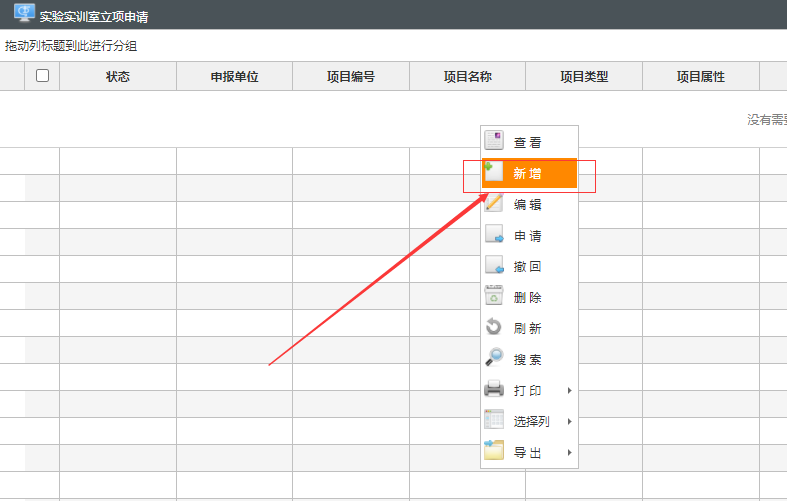The image size is (787, 501).
Task: Click the Refresh (刷新) arrow icon
Action: 494,328
